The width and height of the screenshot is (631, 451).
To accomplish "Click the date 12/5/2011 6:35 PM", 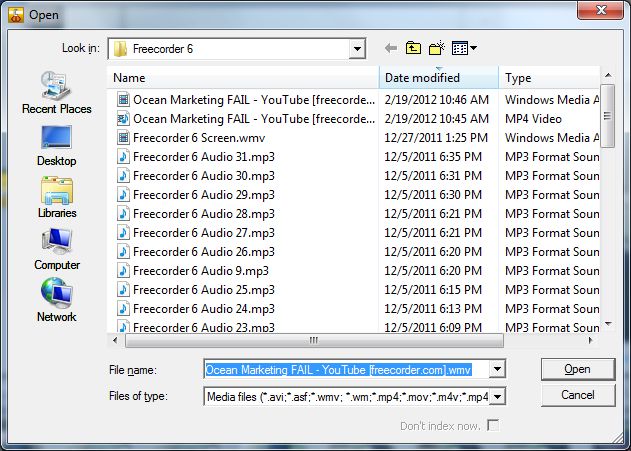I will click(x=433, y=157).
